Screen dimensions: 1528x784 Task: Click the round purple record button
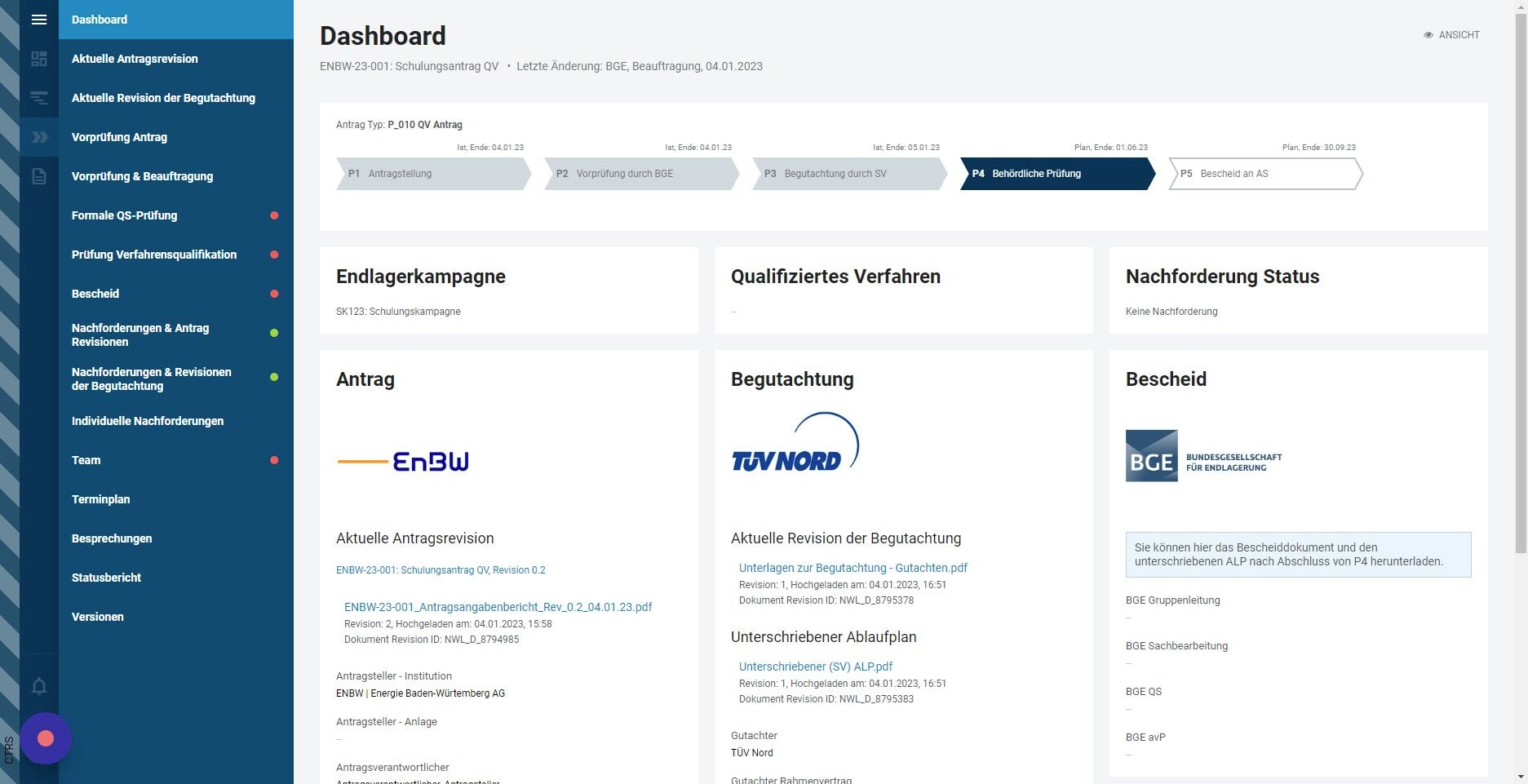[x=46, y=738]
